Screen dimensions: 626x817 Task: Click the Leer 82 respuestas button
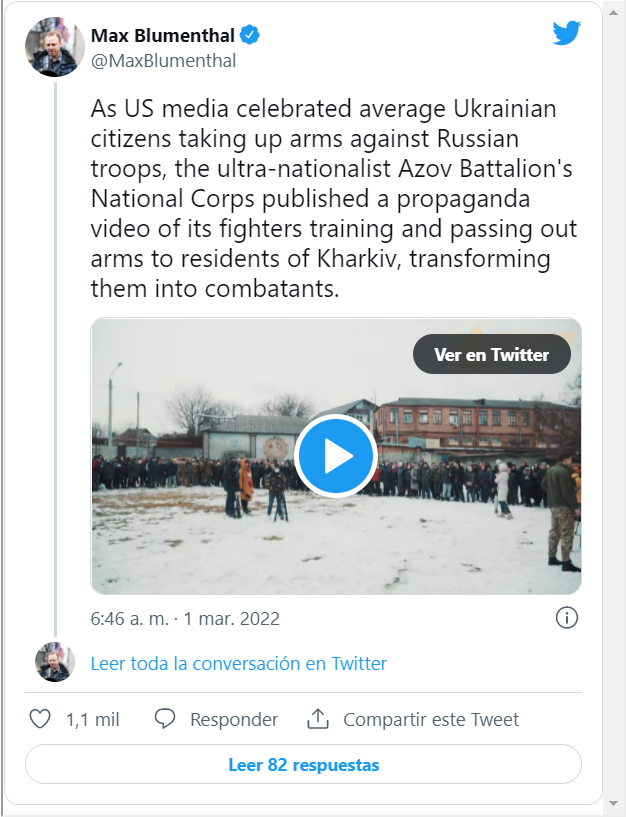click(x=303, y=765)
